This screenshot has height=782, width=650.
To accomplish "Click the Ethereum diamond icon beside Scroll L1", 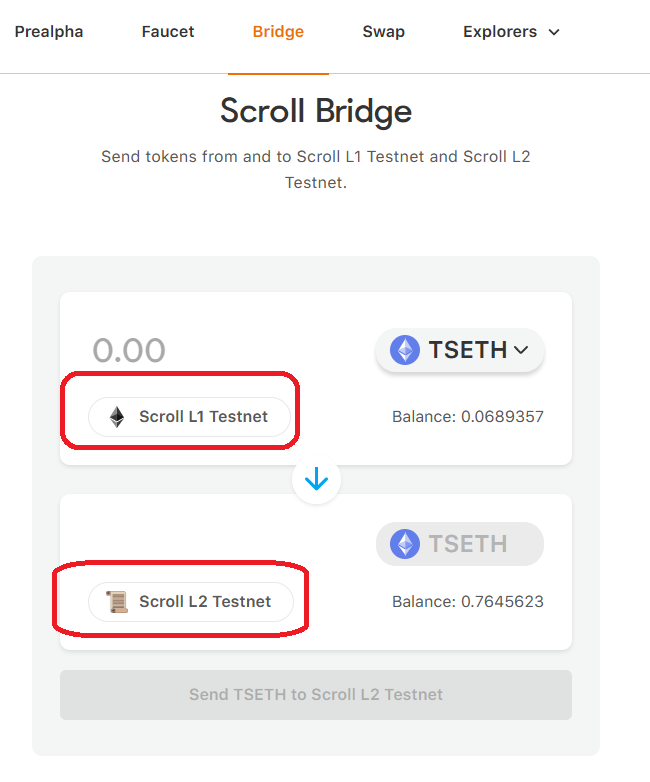I will coord(117,417).
